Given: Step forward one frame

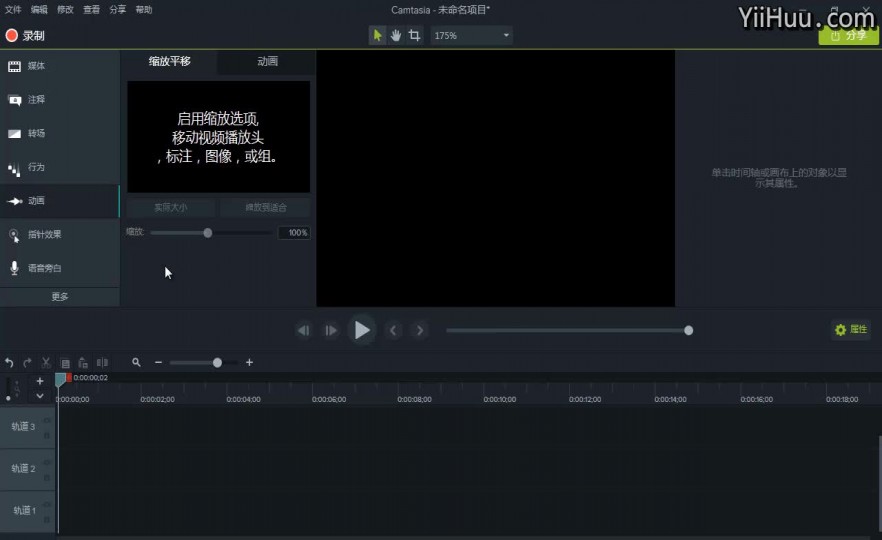Looking at the screenshot, I should point(331,330).
